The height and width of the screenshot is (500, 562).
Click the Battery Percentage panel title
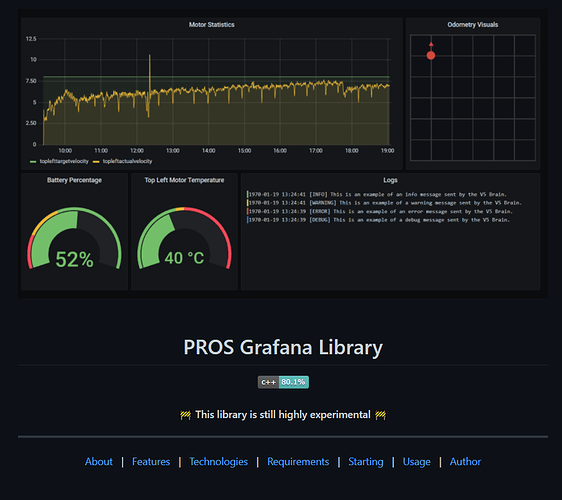[x=74, y=180]
